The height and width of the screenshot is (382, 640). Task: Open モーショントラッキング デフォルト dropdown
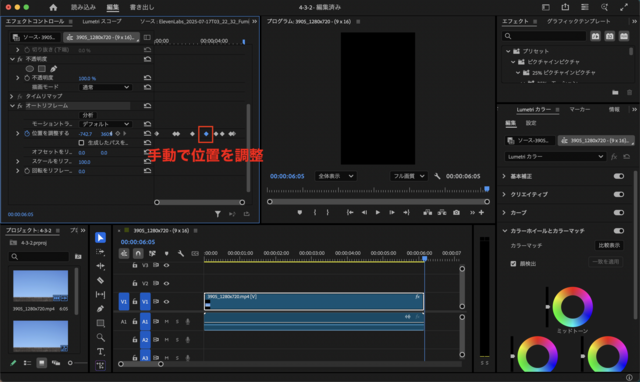(105, 124)
